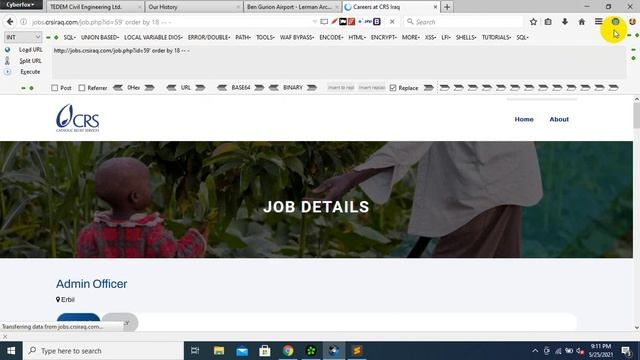Click the 0Hex decode left arrow
Screen dimensions: 640x360
click(118, 87)
